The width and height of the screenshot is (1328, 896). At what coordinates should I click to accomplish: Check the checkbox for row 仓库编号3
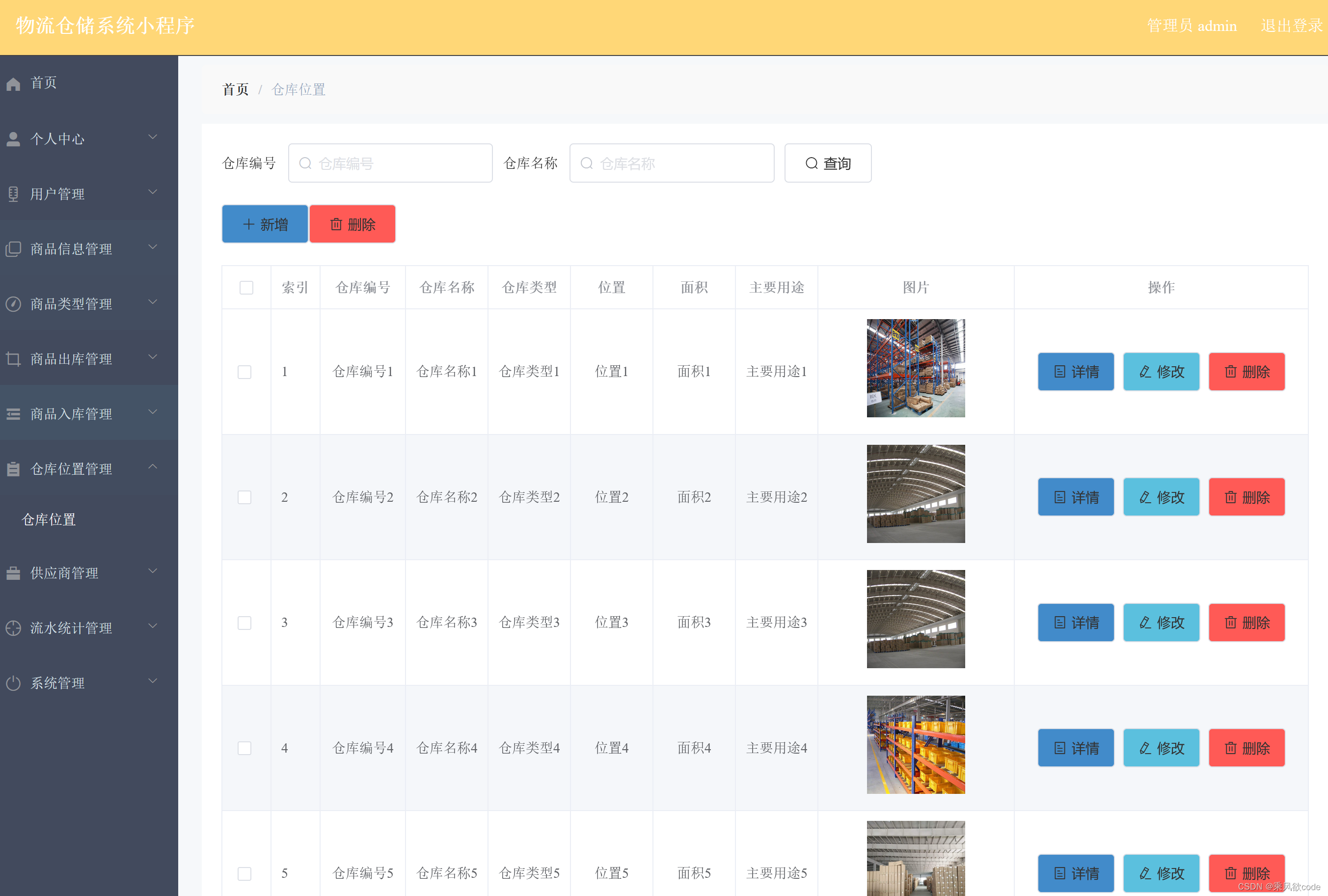[244, 623]
